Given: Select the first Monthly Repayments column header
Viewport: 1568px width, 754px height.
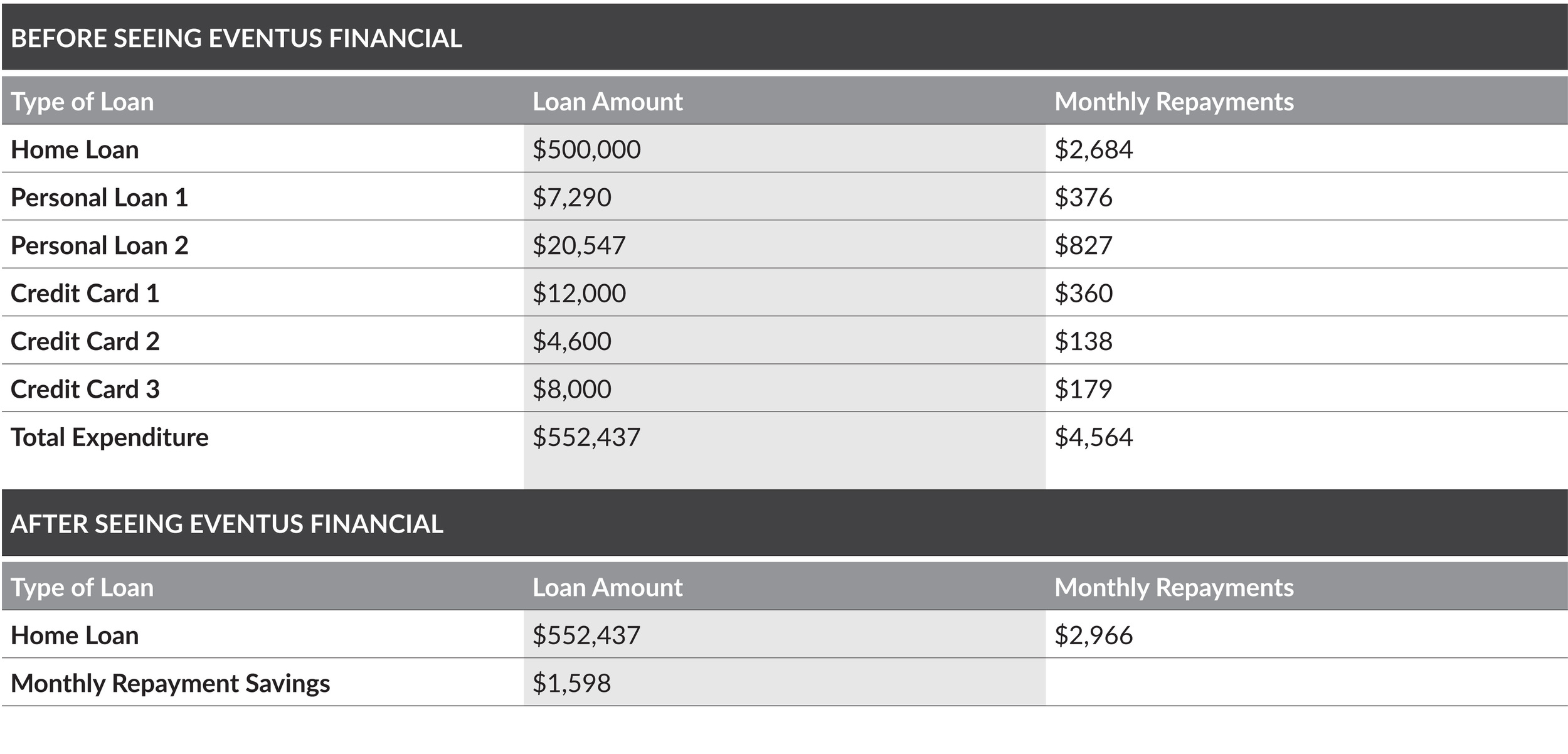Looking at the screenshot, I should point(1173,102).
